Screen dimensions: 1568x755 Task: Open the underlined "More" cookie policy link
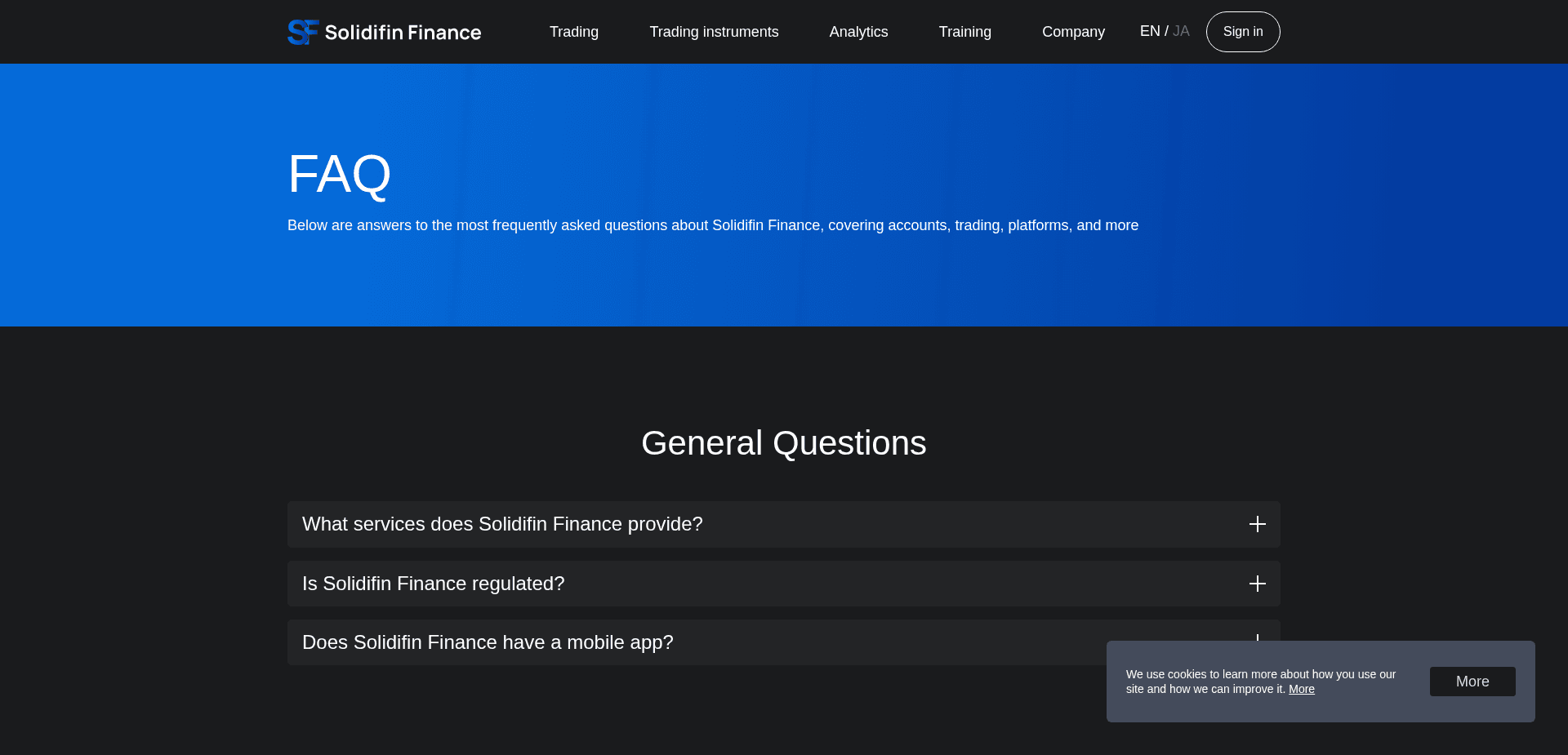tap(1303, 689)
